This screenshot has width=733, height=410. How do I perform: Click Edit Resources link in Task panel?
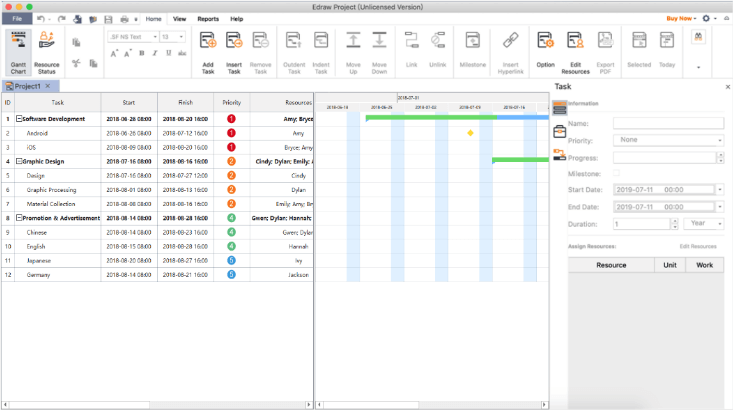(698, 246)
